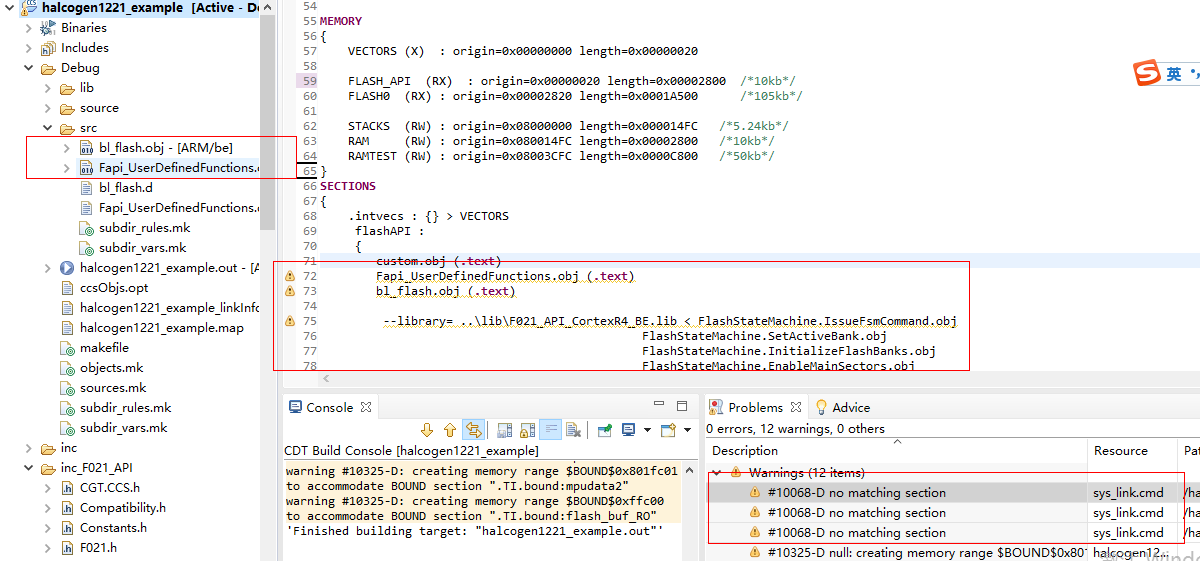Collapse the Debug folder
This screenshot has height=561, width=1200.
click(29, 68)
